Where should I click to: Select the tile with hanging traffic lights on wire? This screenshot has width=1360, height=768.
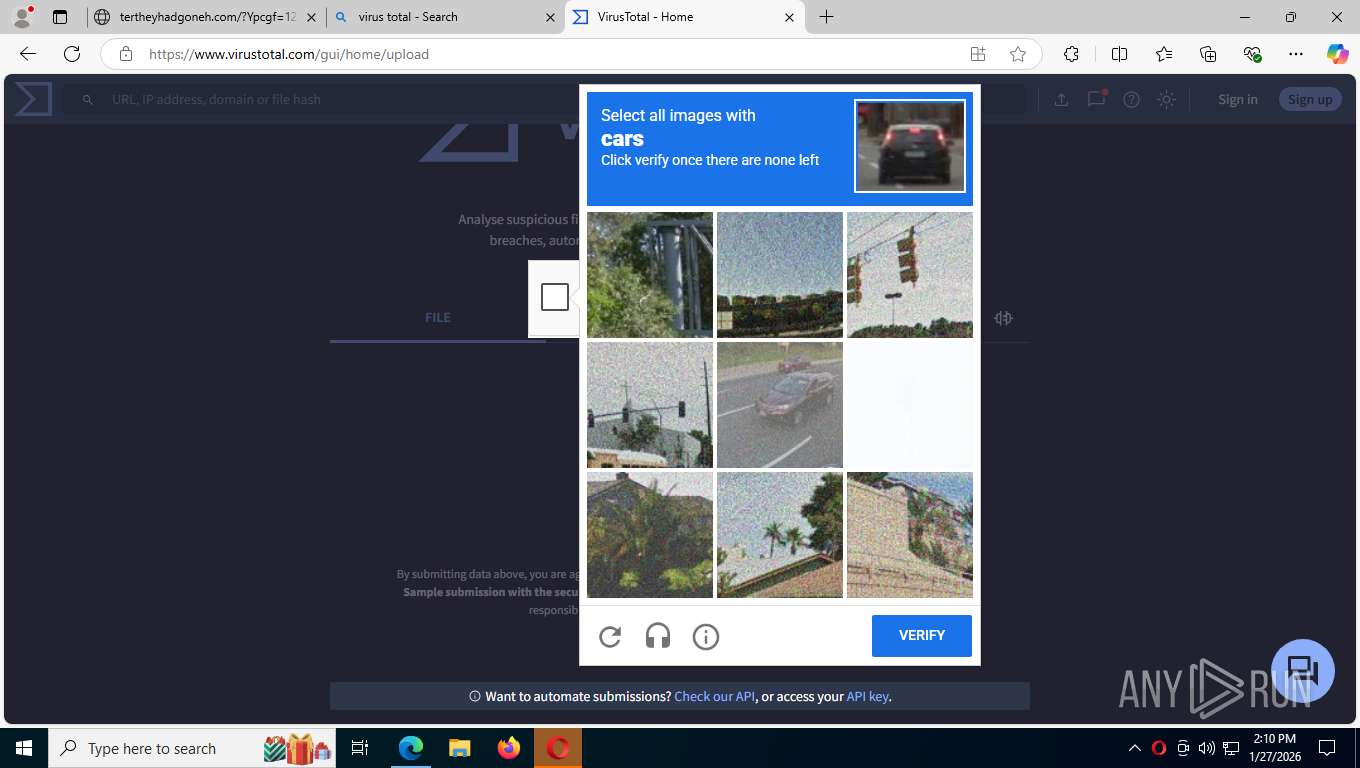[x=910, y=275]
